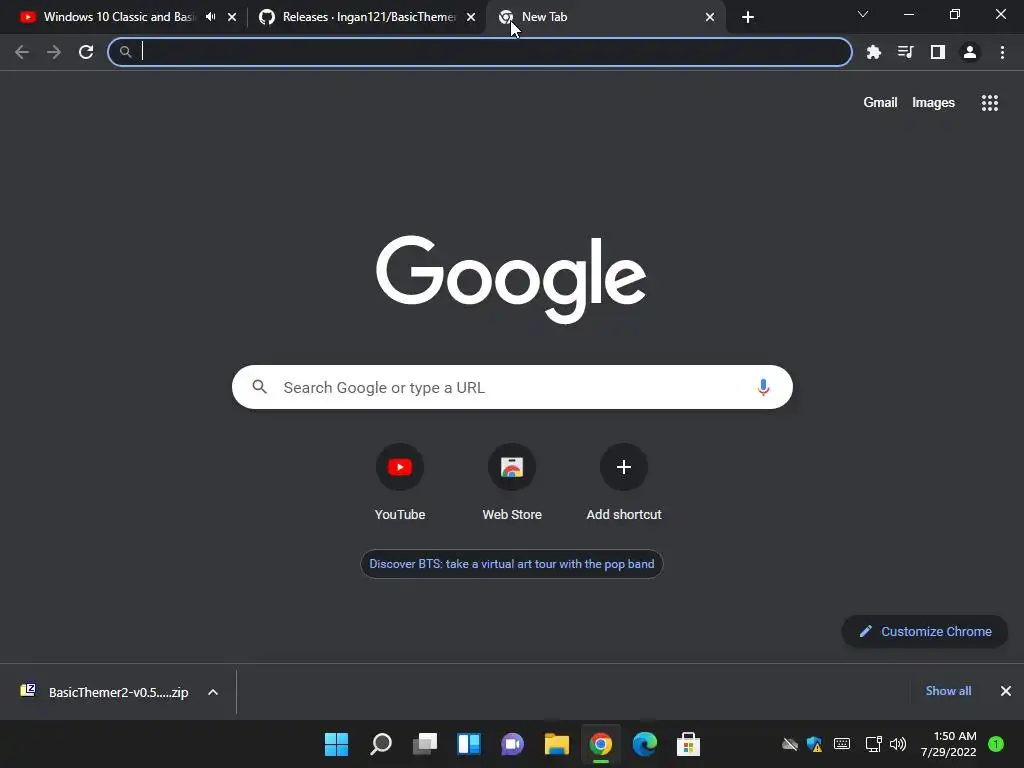The width and height of the screenshot is (1024, 768).
Task: Open Gmail link
Action: pos(880,103)
